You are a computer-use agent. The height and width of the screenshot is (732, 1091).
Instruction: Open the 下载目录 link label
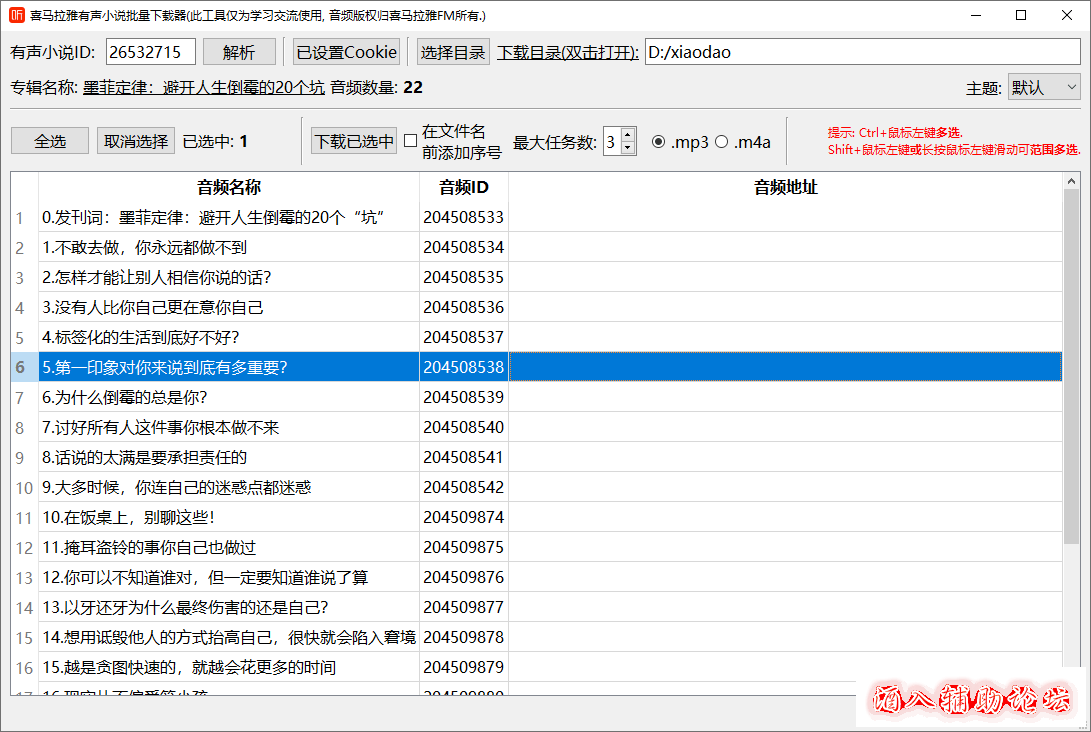pos(568,53)
